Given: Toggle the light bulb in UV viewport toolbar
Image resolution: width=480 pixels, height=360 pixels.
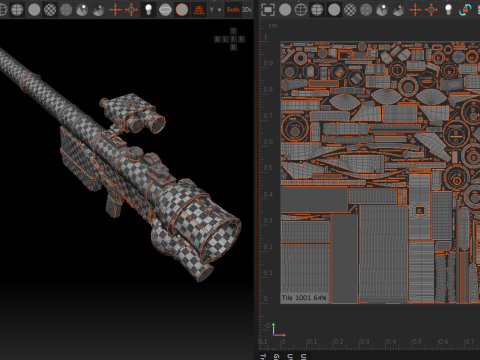Looking at the screenshot, I should point(448,10).
